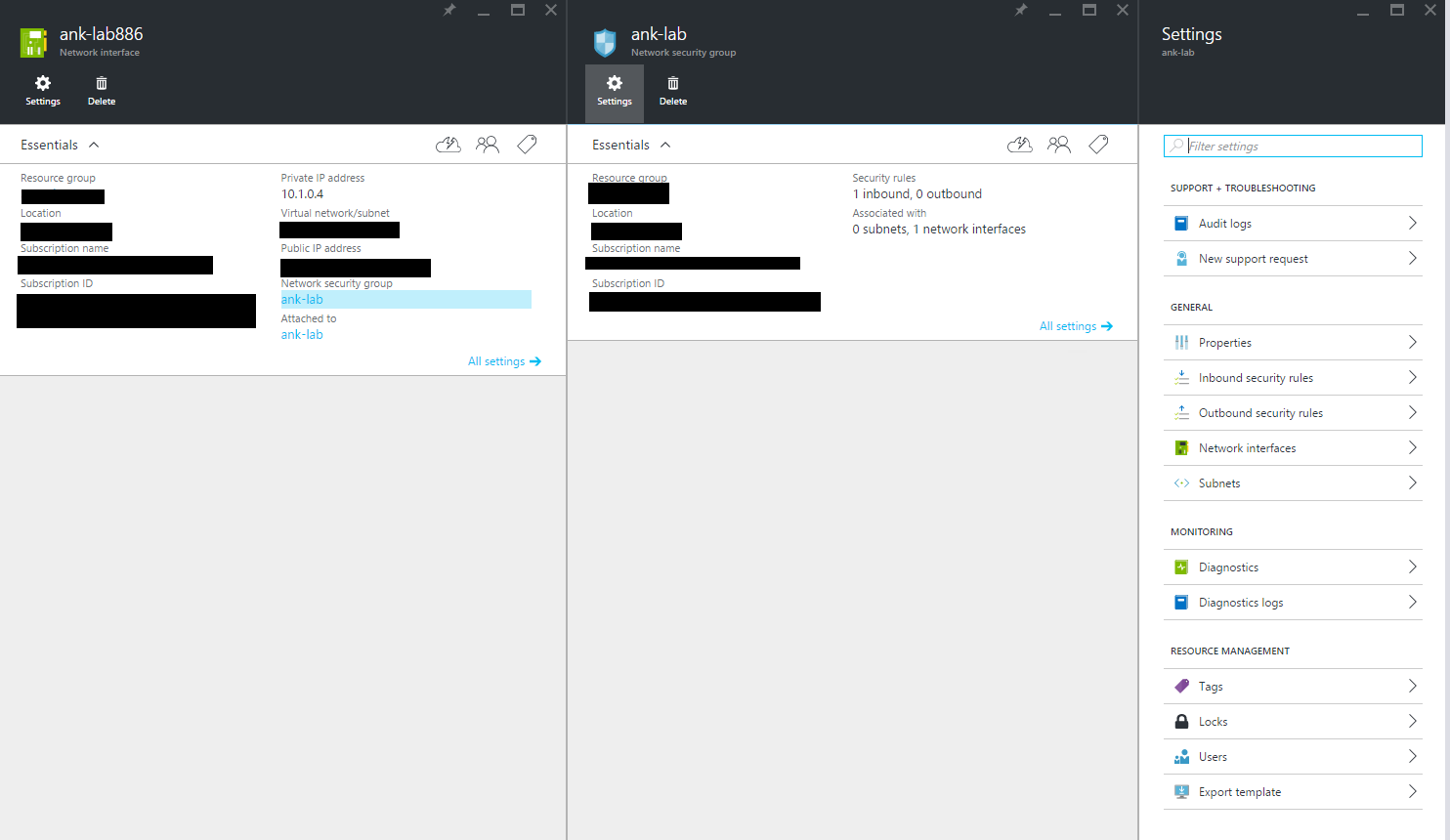Image resolution: width=1450 pixels, height=840 pixels.
Task: Open Tags icon in ank-lab security group Essentials bar
Action: coord(1098,145)
